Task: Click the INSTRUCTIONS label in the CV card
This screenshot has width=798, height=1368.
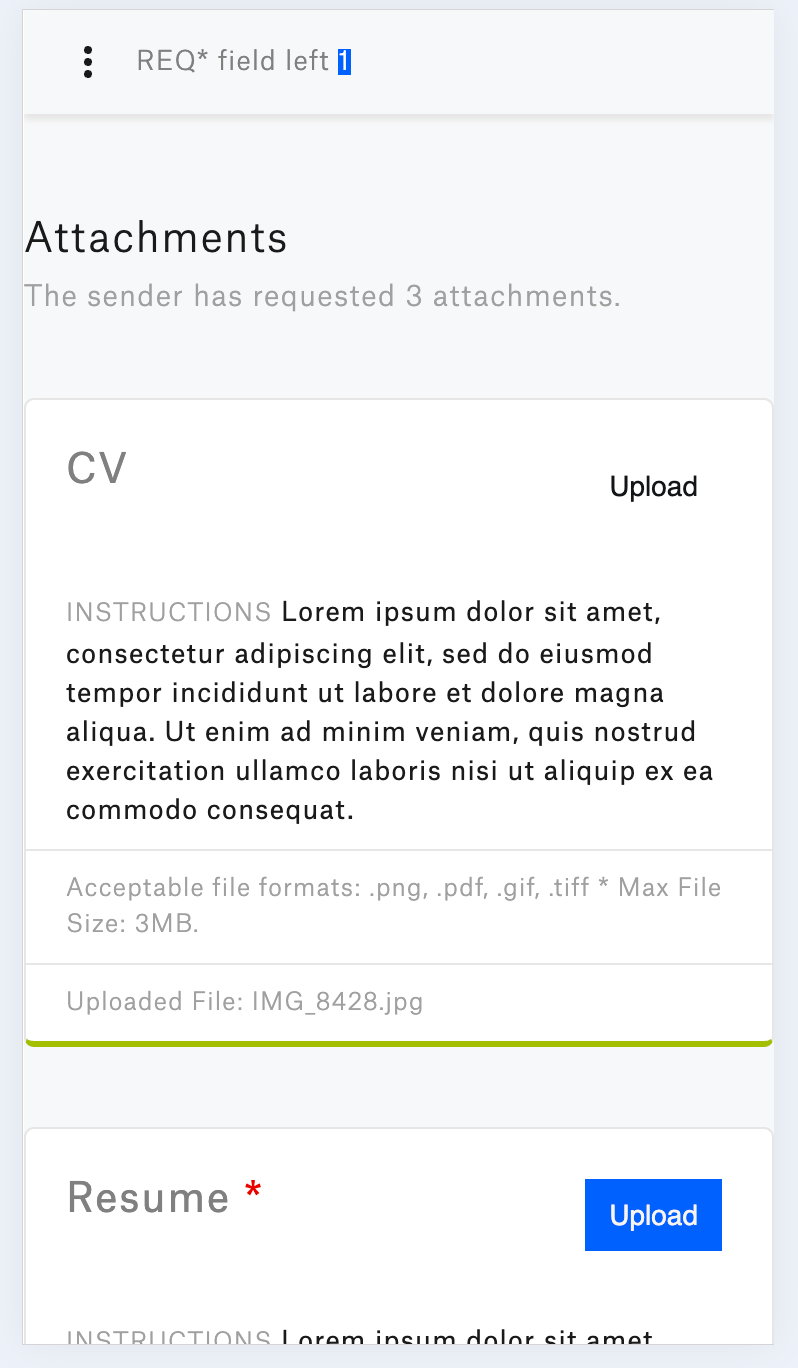Action: point(168,611)
